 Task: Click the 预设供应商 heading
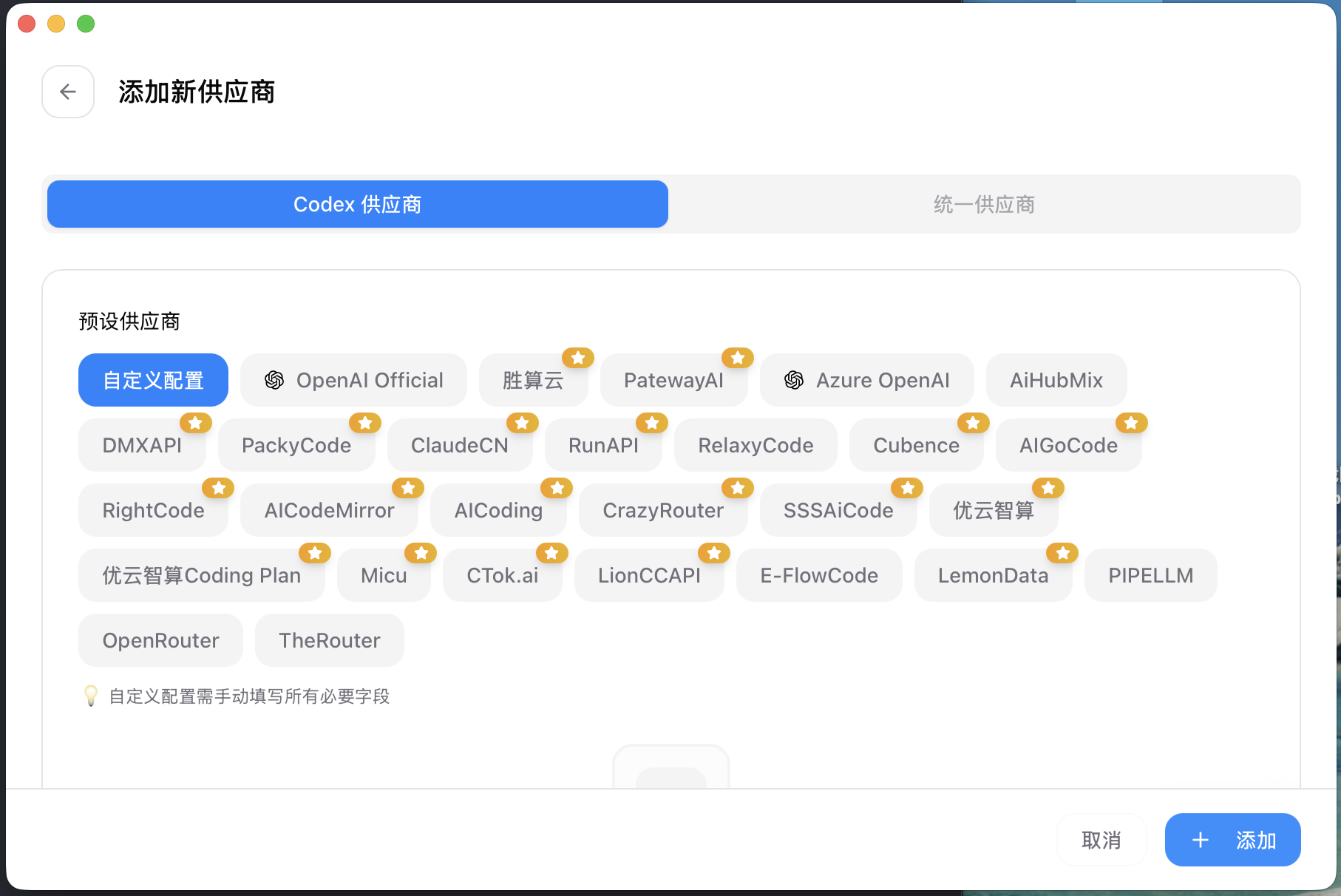[x=129, y=322]
